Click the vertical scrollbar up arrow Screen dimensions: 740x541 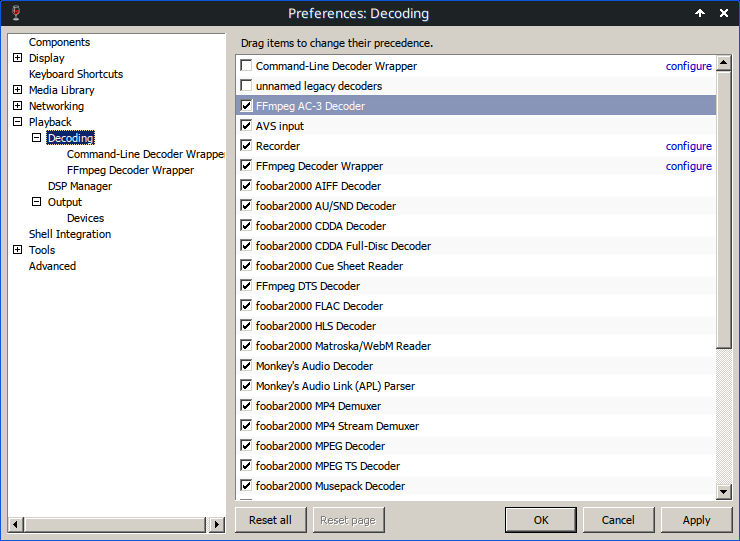click(x=724, y=63)
